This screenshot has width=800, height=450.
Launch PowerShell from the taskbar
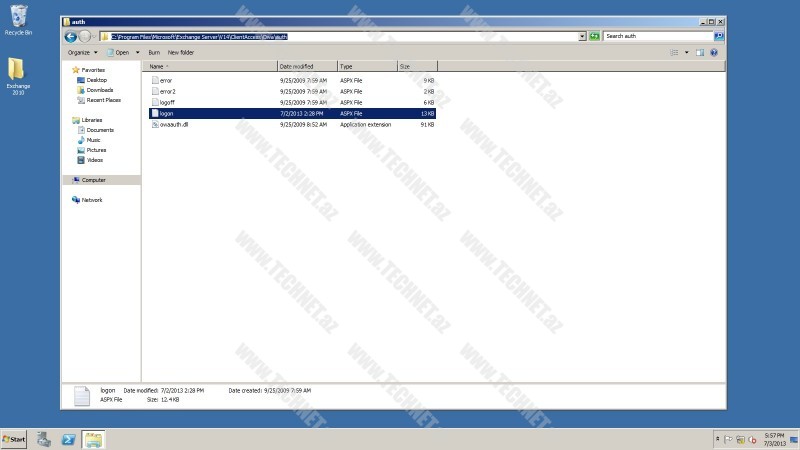(x=68, y=439)
